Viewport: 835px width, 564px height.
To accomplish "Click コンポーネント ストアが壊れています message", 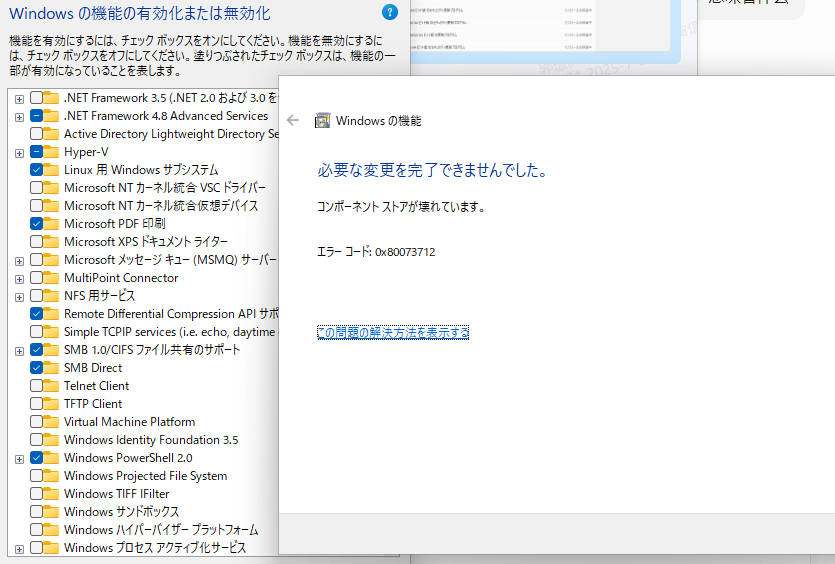I will pyautogui.click(x=401, y=207).
